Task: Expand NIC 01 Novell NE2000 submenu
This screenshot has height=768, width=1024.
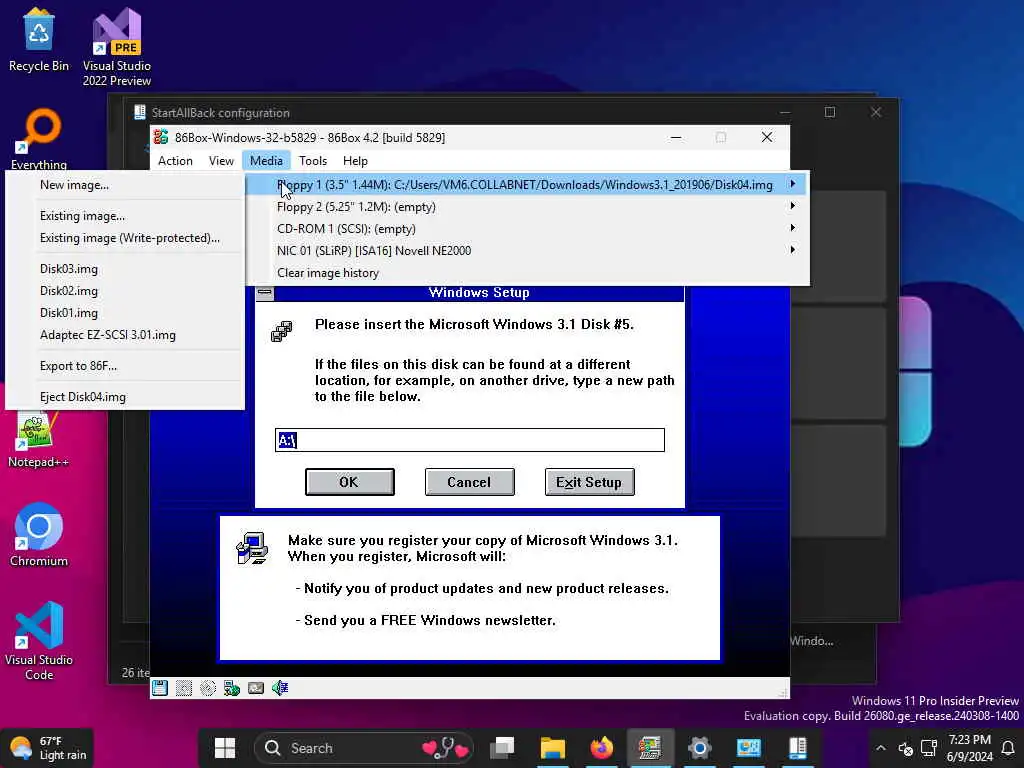Action: (793, 250)
